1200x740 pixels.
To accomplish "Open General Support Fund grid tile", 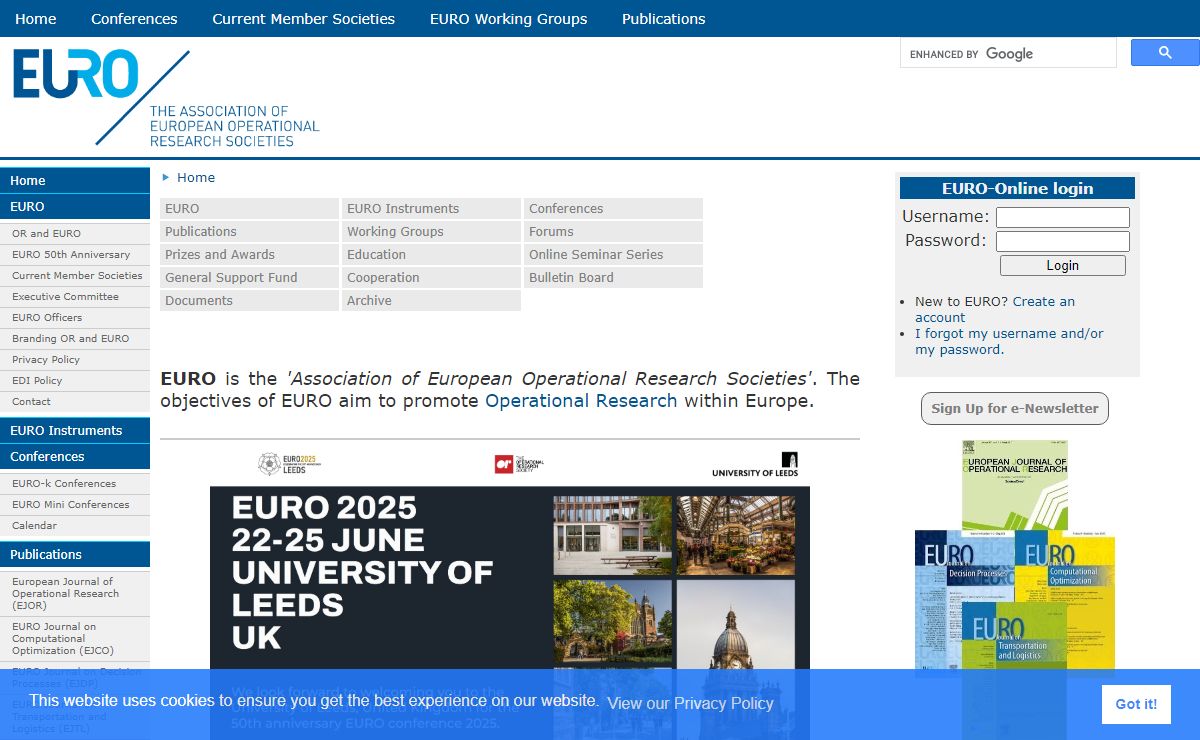I will click(249, 277).
